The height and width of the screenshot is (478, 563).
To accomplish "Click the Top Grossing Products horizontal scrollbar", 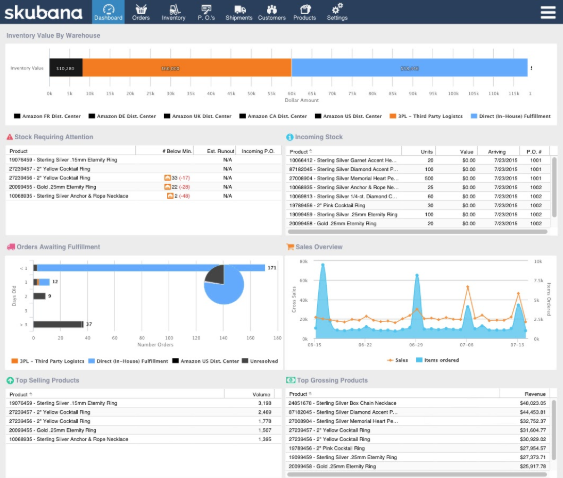I will pyautogui.click(x=418, y=475).
